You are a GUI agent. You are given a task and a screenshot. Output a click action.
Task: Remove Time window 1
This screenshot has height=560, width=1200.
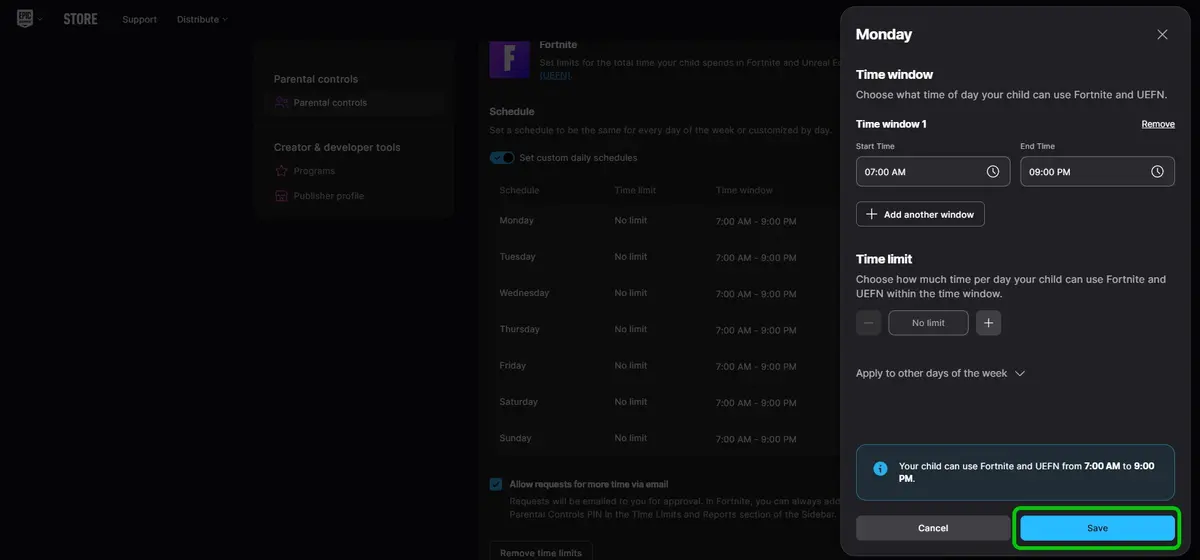1158,124
